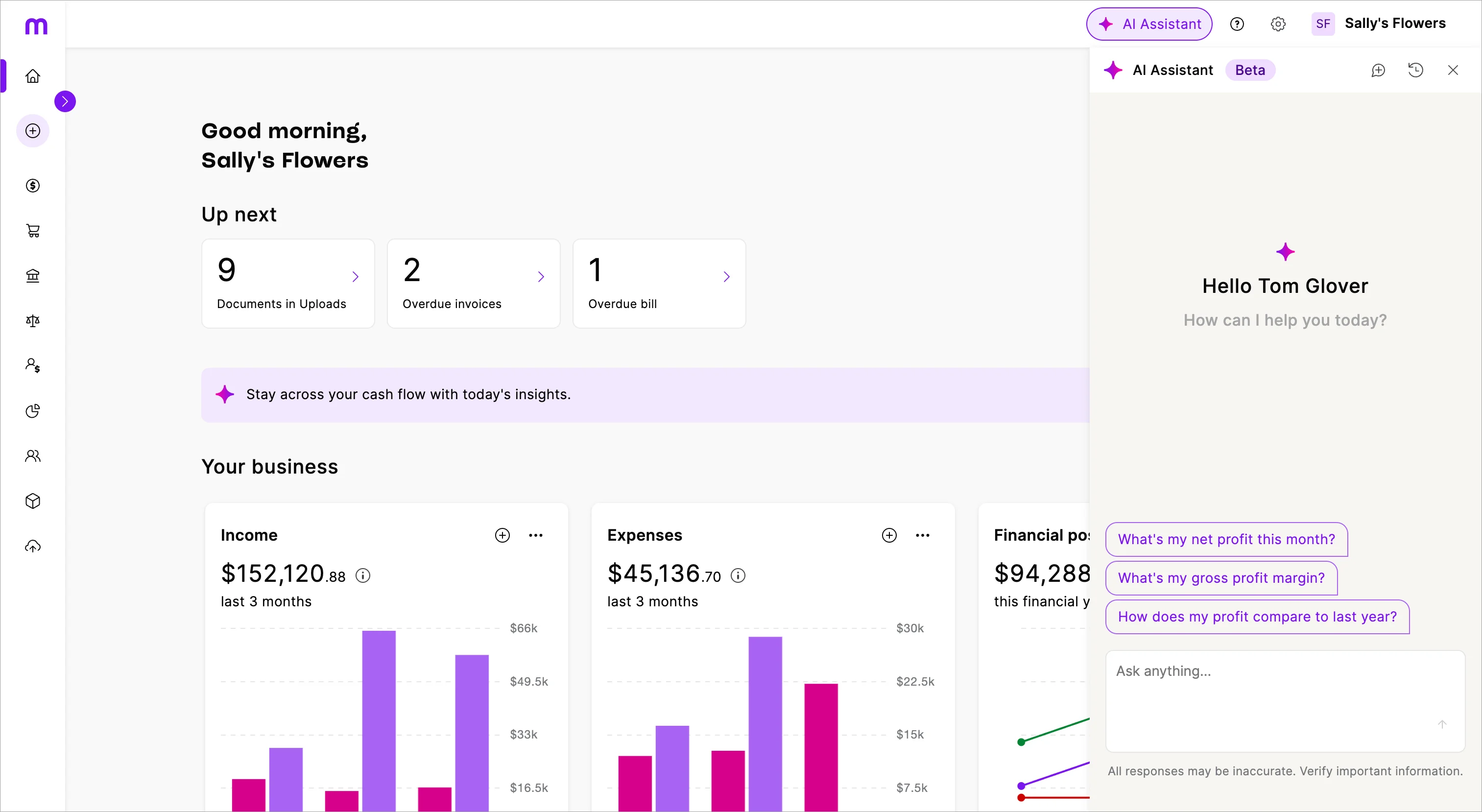Open the Income card more options menu
1482x812 pixels.
click(536, 535)
